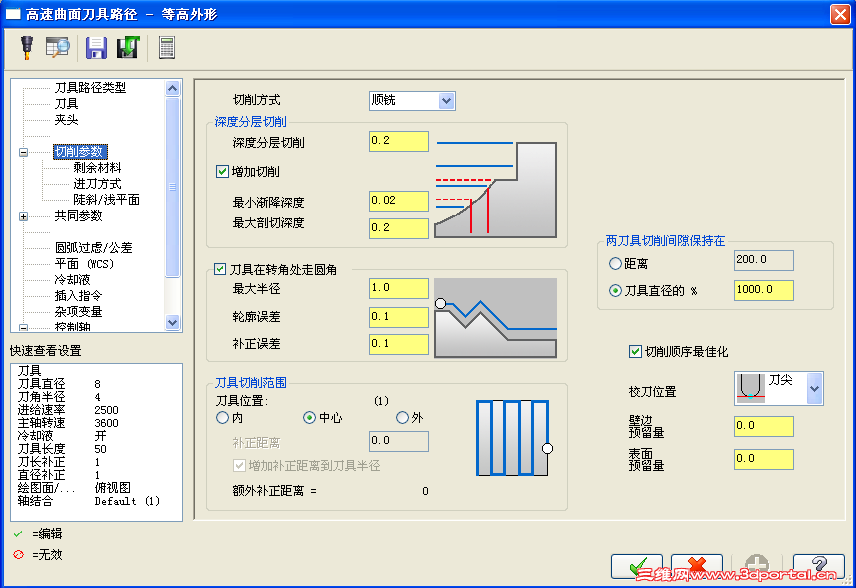Toggle the 增加切削 checkbox
Image resolution: width=856 pixels, height=588 pixels.
222,172
